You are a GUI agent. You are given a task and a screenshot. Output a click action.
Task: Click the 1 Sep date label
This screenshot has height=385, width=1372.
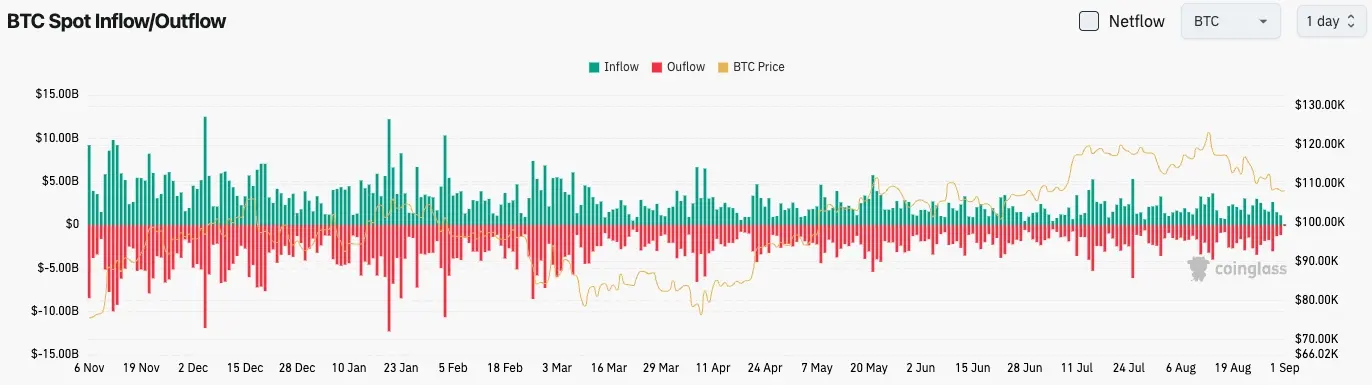[x=1282, y=367]
